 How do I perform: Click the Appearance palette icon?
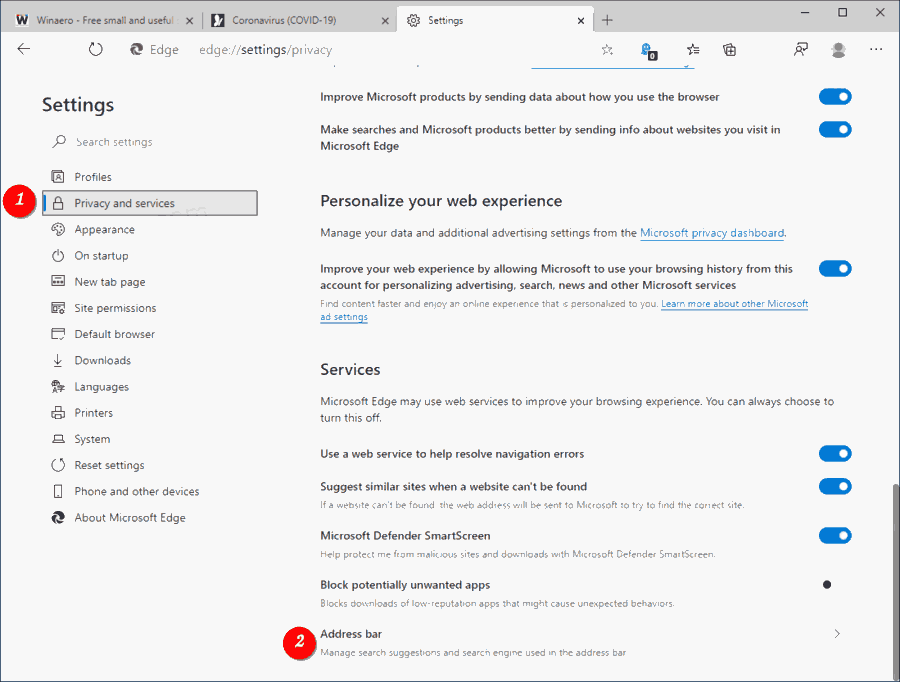[58, 229]
